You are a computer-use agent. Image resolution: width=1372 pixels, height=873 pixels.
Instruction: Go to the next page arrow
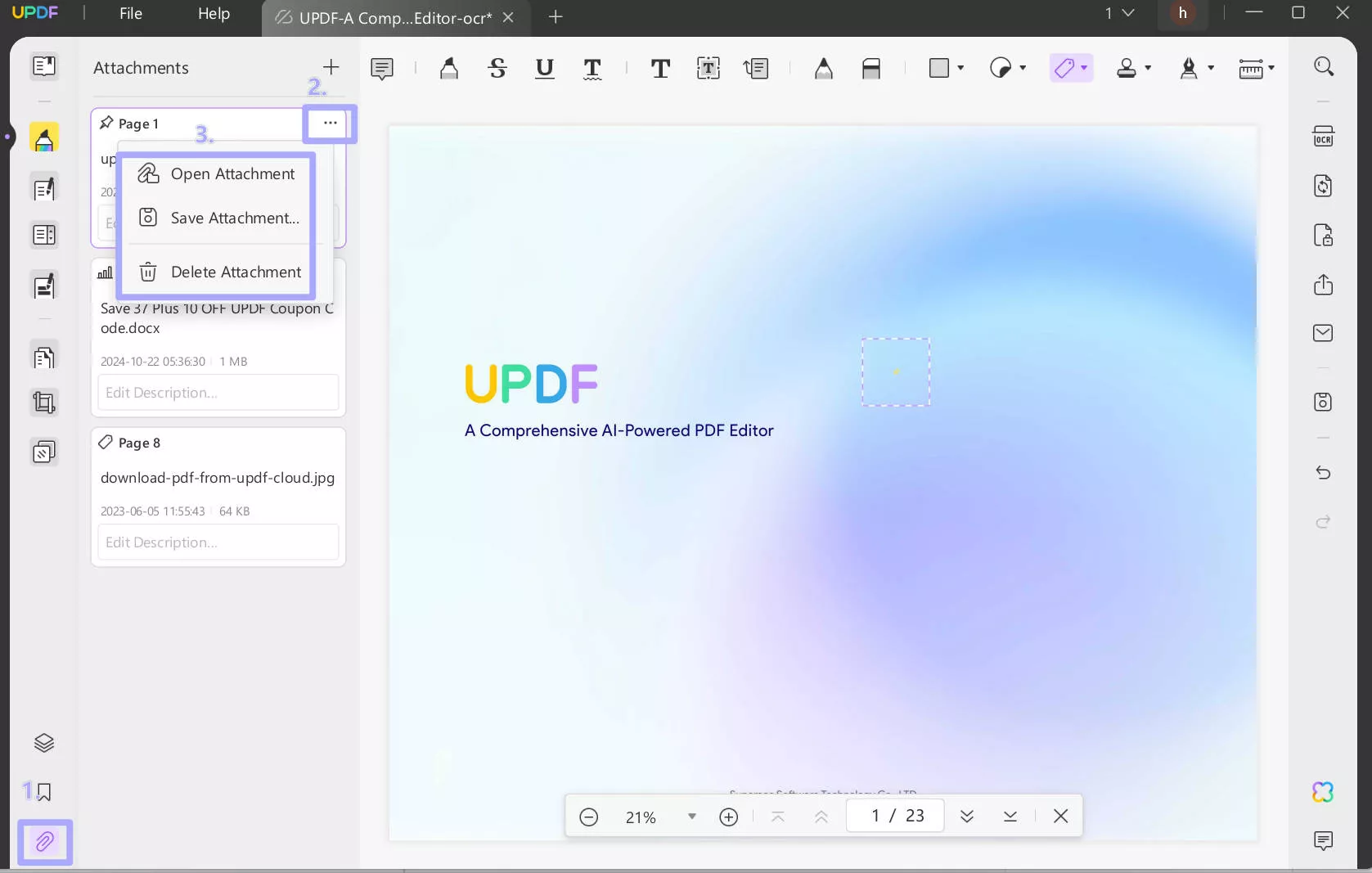(x=967, y=817)
